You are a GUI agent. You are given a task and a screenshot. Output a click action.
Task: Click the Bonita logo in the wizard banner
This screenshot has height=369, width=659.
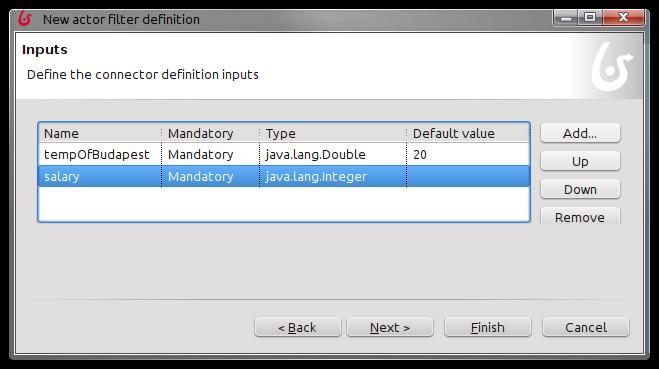(x=612, y=67)
